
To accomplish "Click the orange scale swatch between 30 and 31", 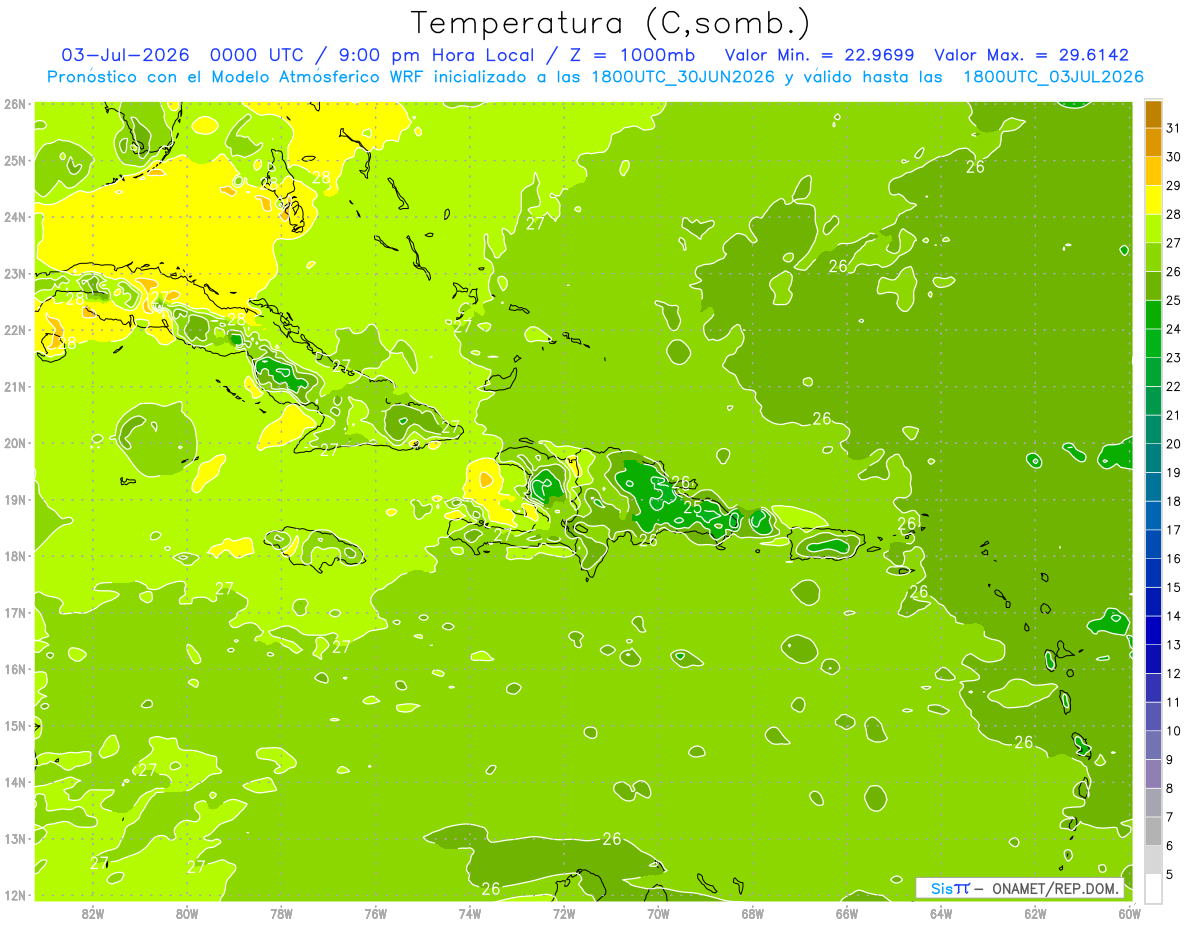I will pyautogui.click(x=1153, y=142).
